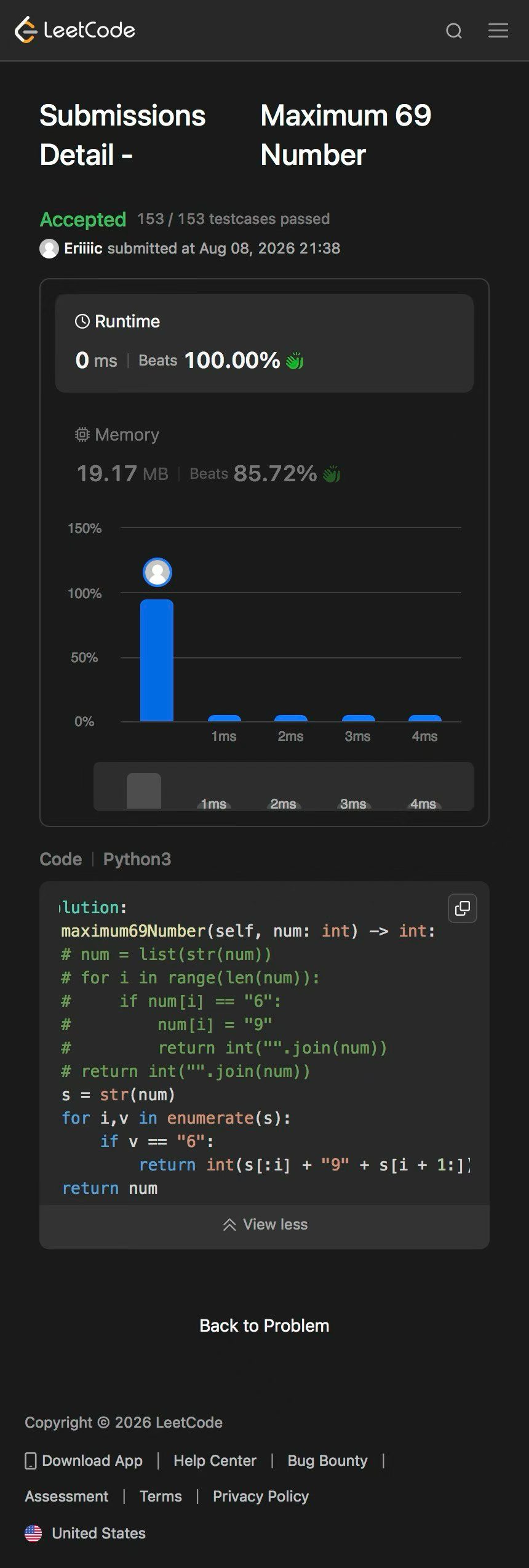Click the clapping hands next to 100.00%
Image resolution: width=529 pixels, height=1568 pixels.
click(295, 361)
